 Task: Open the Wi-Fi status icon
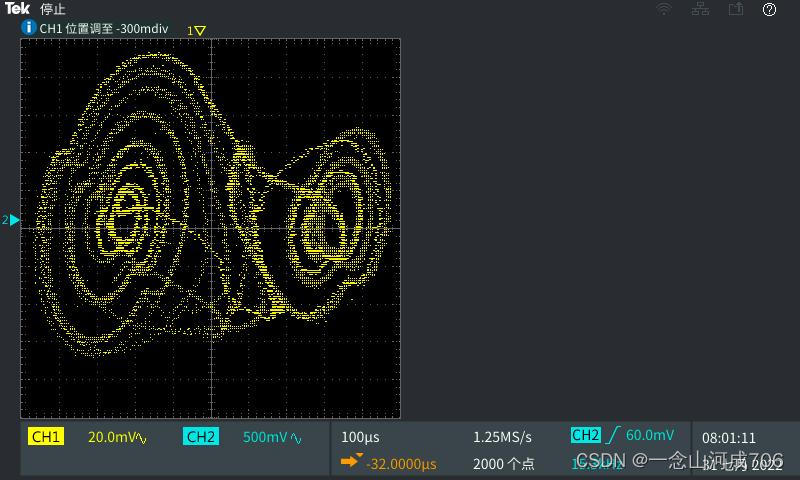(x=664, y=9)
